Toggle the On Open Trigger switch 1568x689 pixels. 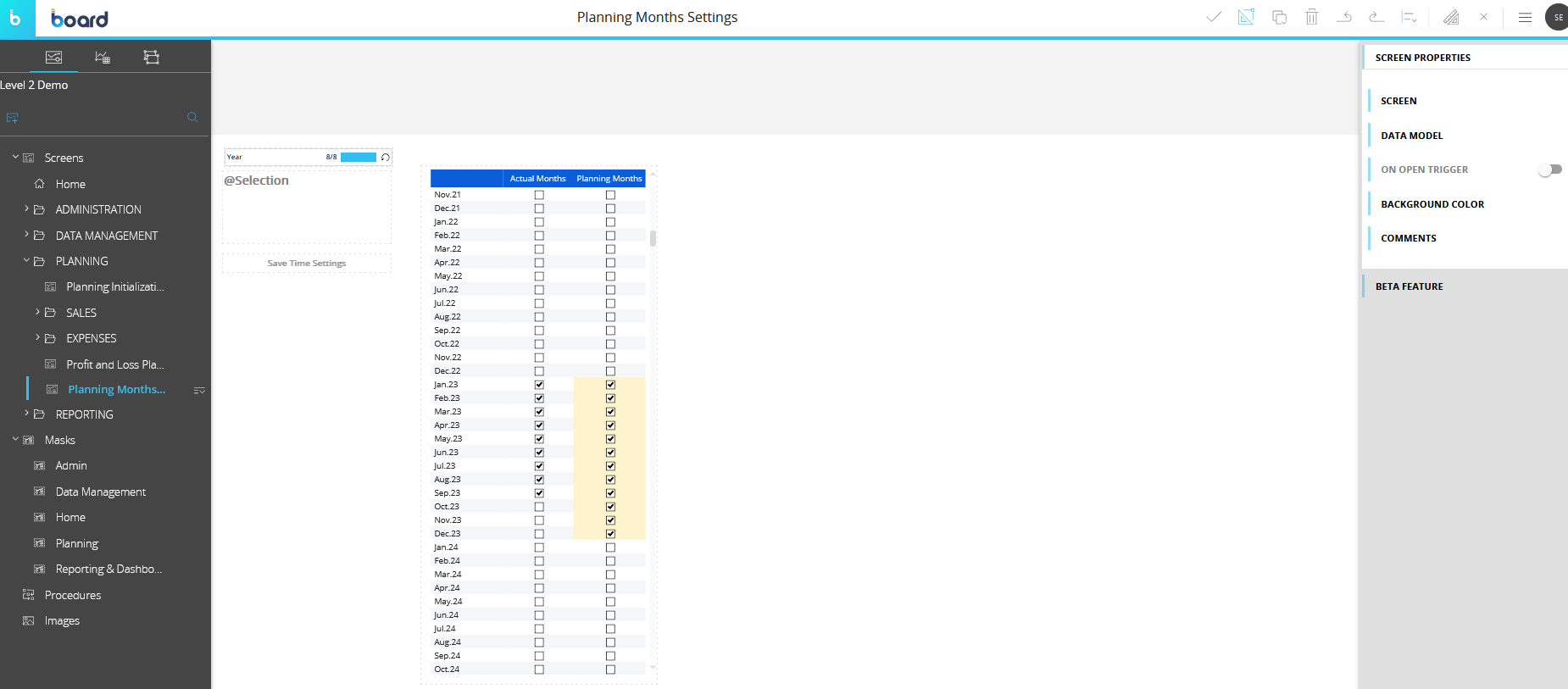[1550, 169]
